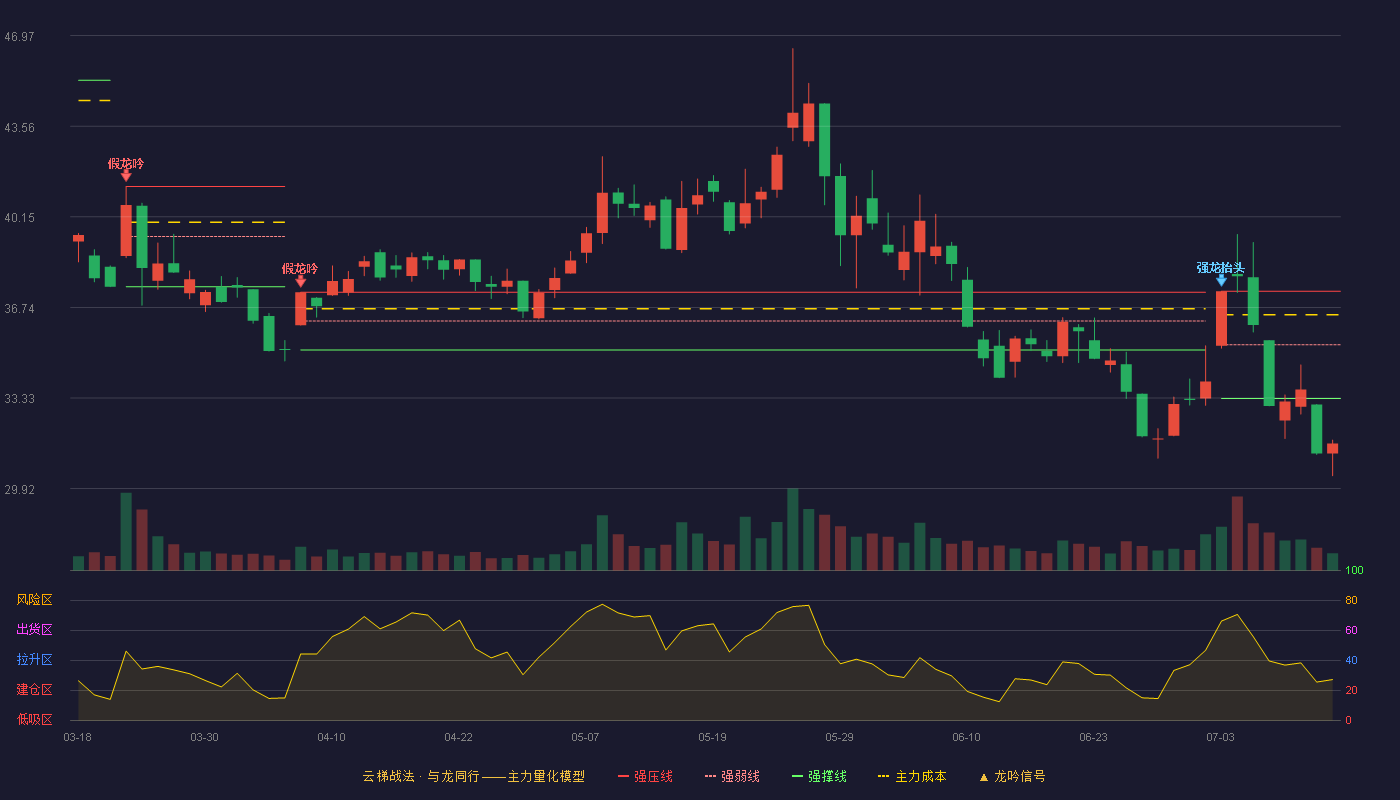Image resolution: width=1400 pixels, height=800 pixels.
Task: Click the 06-23 date label
Action: (x=1093, y=737)
